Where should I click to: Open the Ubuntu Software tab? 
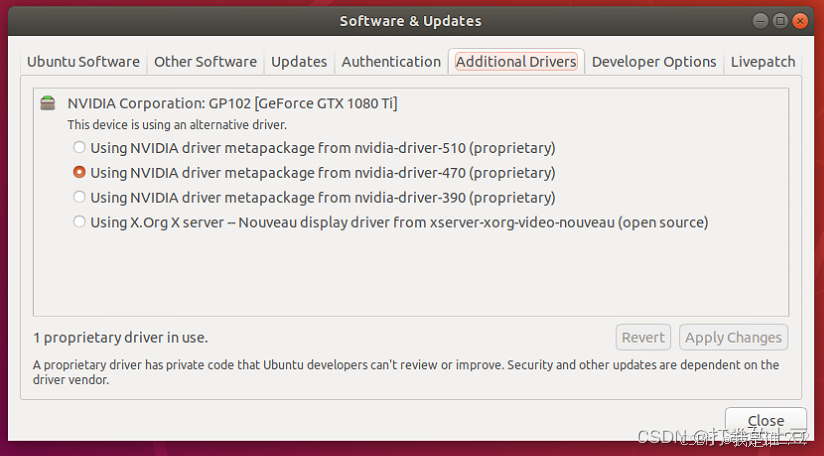(84, 62)
